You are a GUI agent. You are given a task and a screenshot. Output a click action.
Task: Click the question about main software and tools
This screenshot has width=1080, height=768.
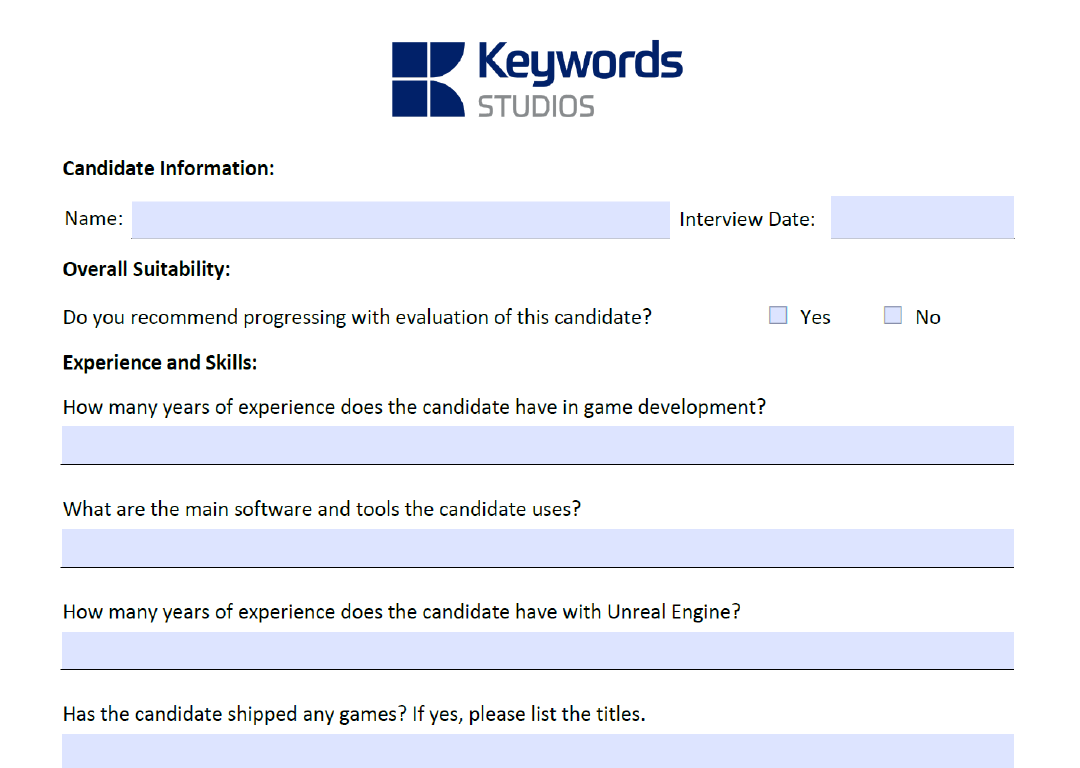(x=321, y=508)
